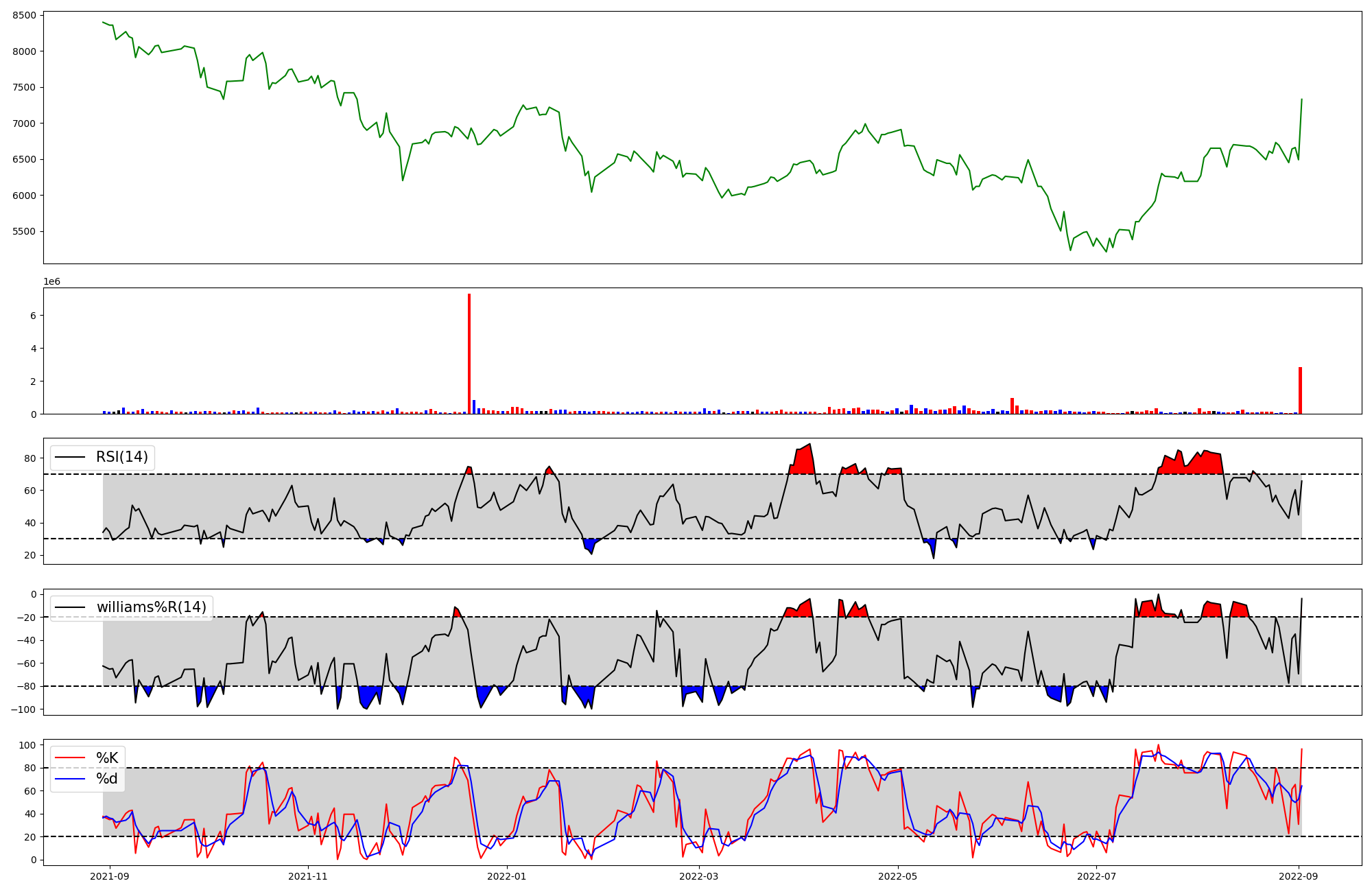Click the 2021-11 x-axis tick label
Viewport: 1372px width, 892px height.
(x=308, y=876)
